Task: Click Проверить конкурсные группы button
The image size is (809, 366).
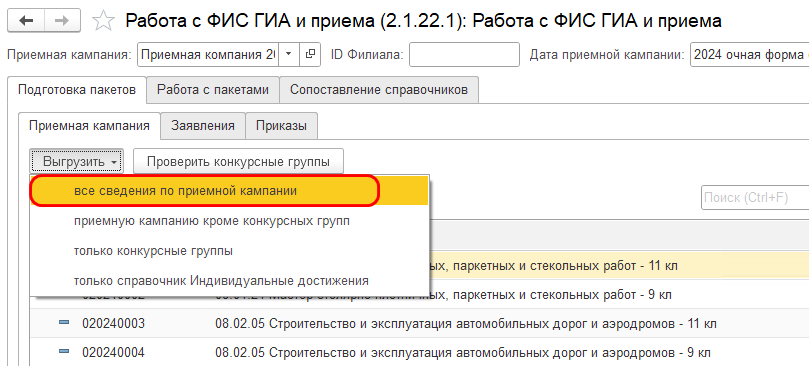Action: tap(238, 162)
